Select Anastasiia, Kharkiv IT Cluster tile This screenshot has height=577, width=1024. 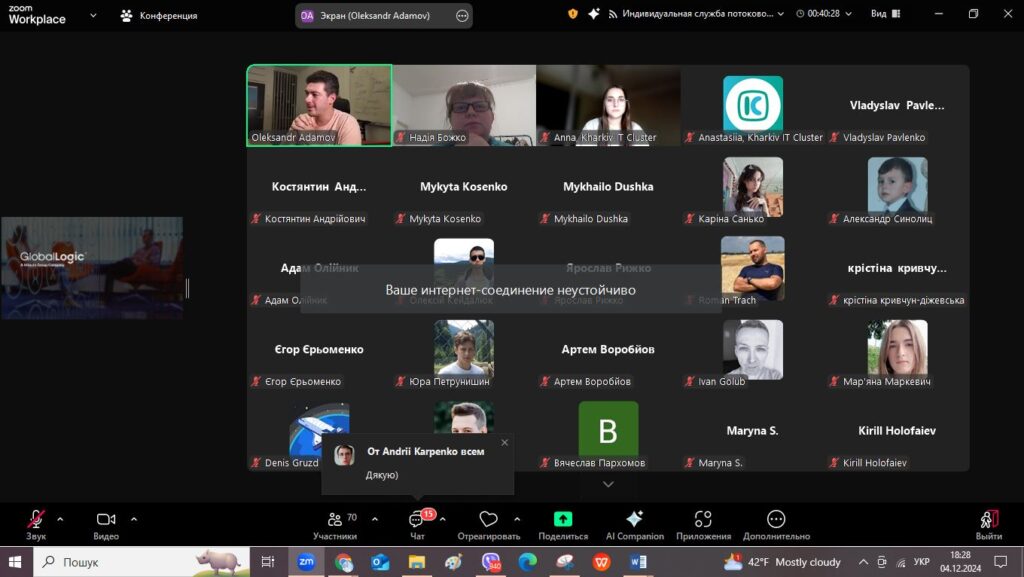click(x=753, y=105)
